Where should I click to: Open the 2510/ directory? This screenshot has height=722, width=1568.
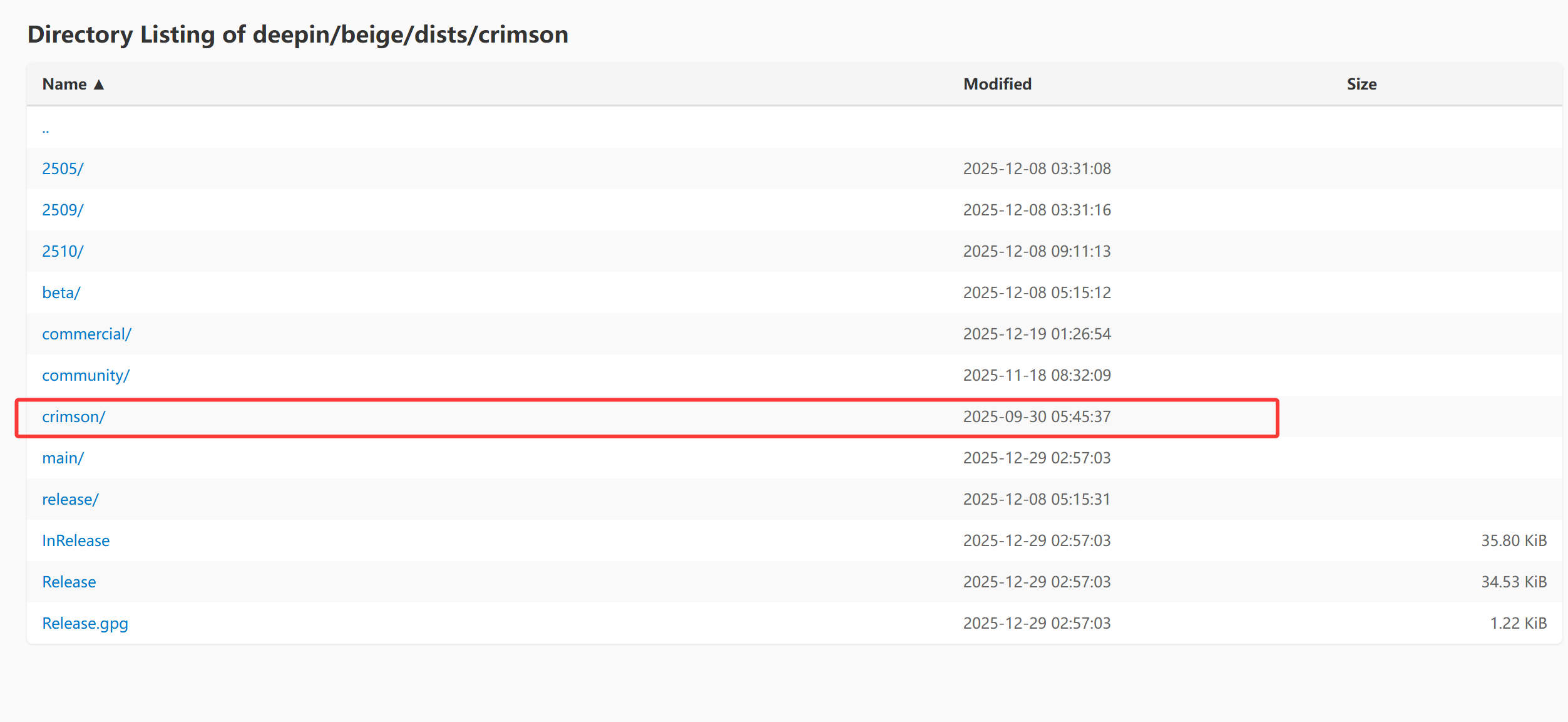pos(63,251)
